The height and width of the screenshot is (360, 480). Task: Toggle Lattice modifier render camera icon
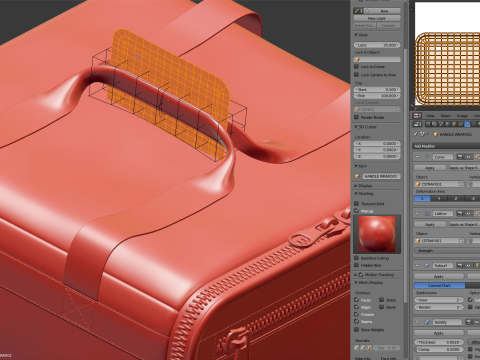[460, 213]
